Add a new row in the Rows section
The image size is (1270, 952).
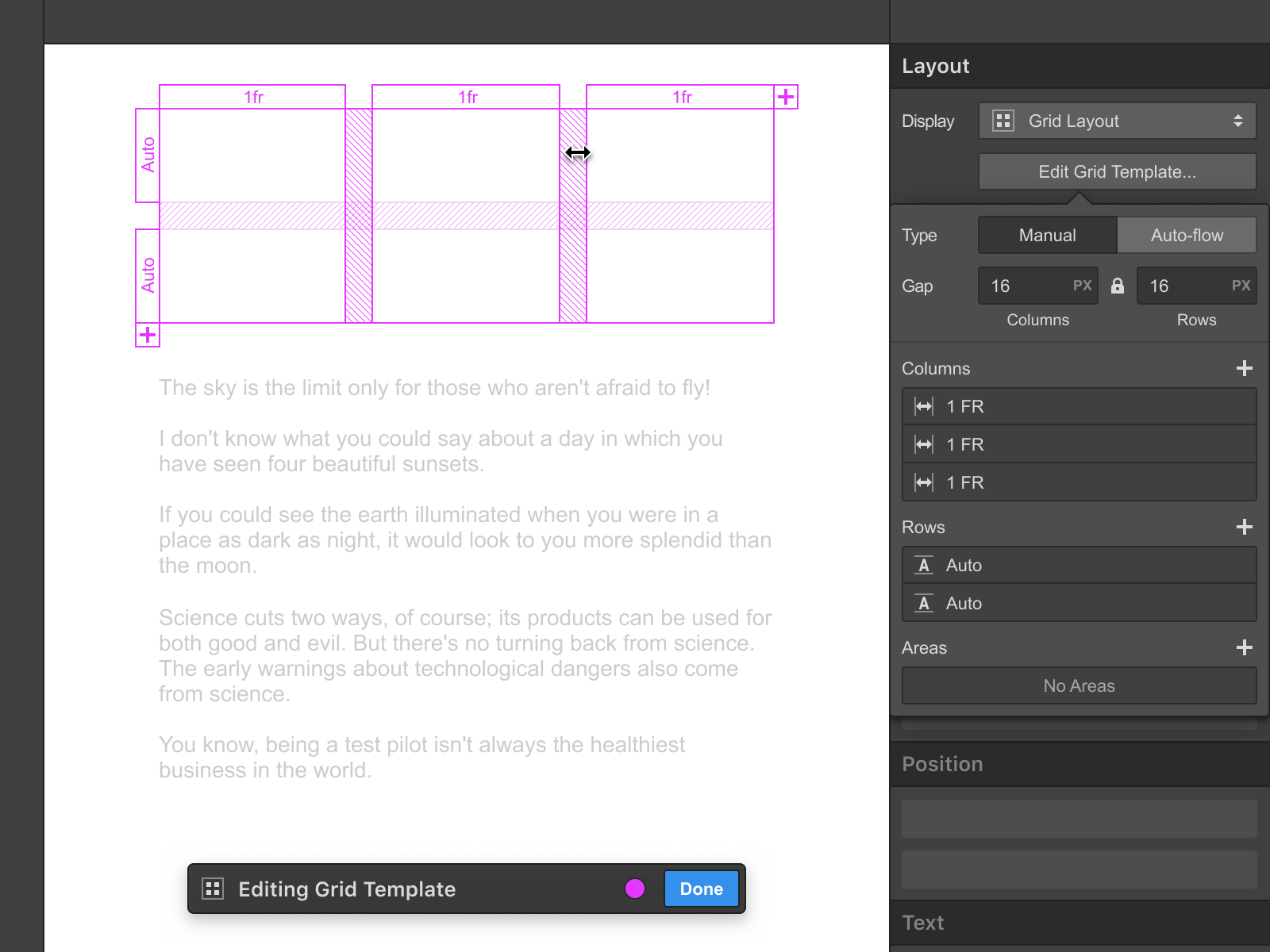pyautogui.click(x=1244, y=527)
